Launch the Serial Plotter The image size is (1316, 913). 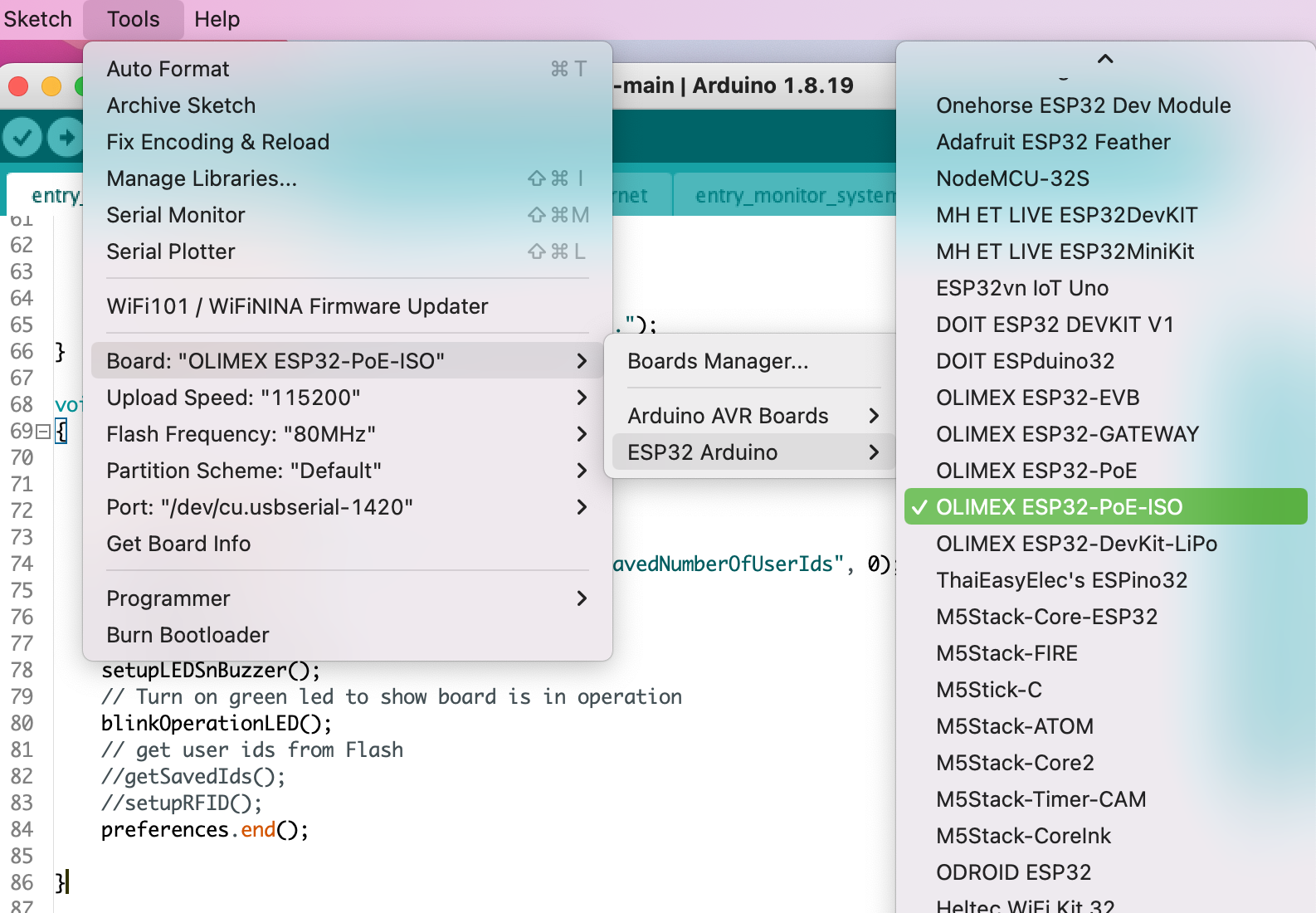(348, 251)
